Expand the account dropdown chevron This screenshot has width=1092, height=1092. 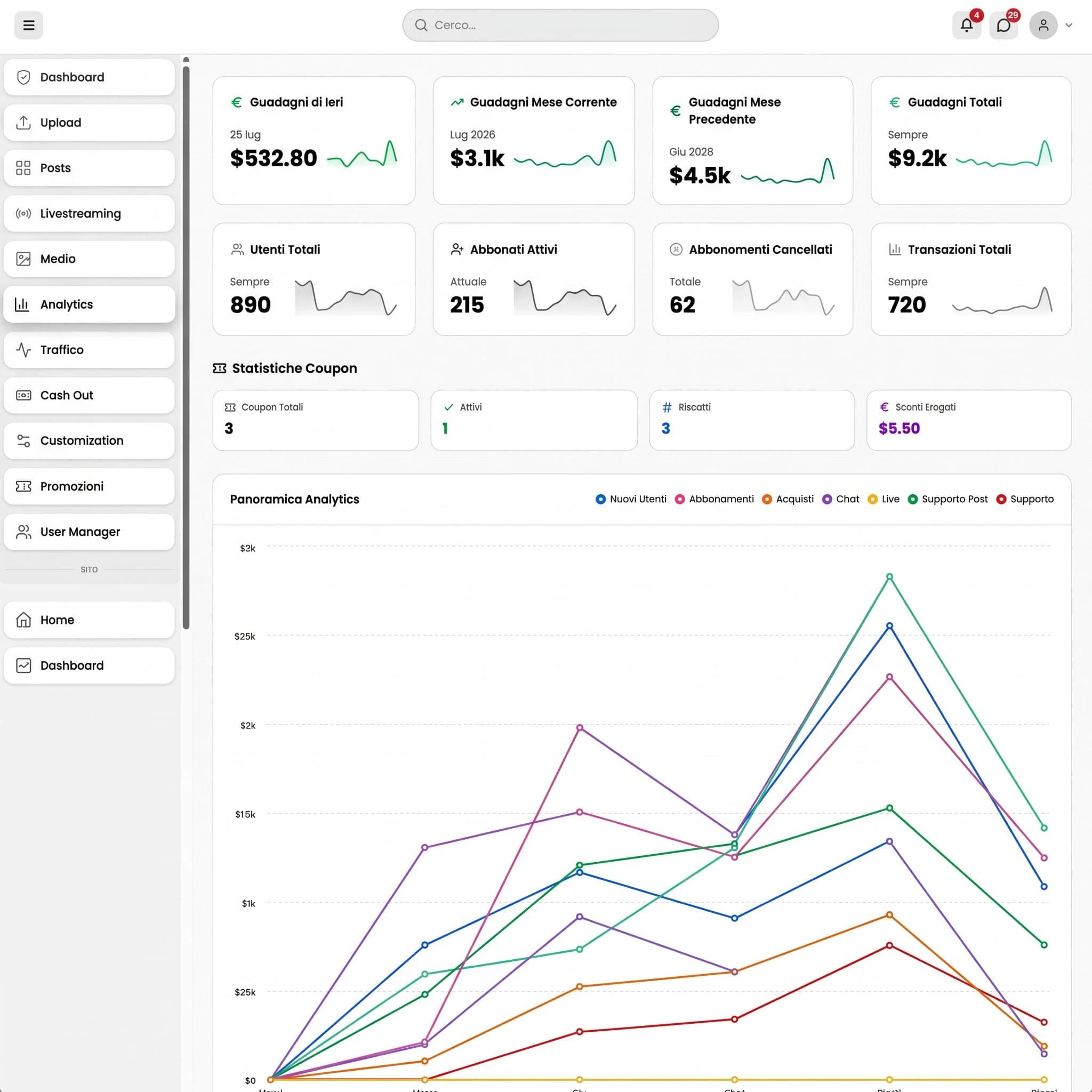tap(1069, 25)
